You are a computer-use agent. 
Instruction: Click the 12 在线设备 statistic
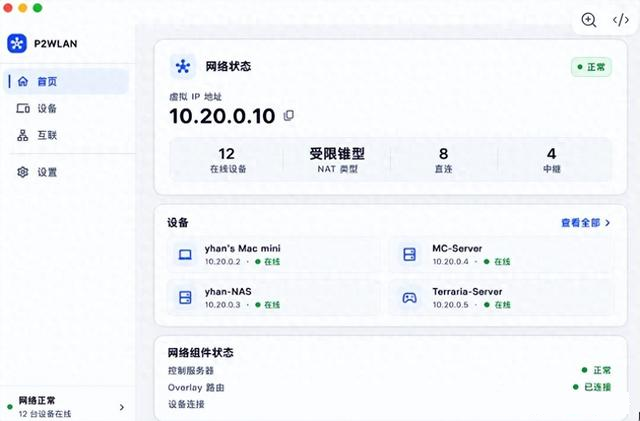227,160
